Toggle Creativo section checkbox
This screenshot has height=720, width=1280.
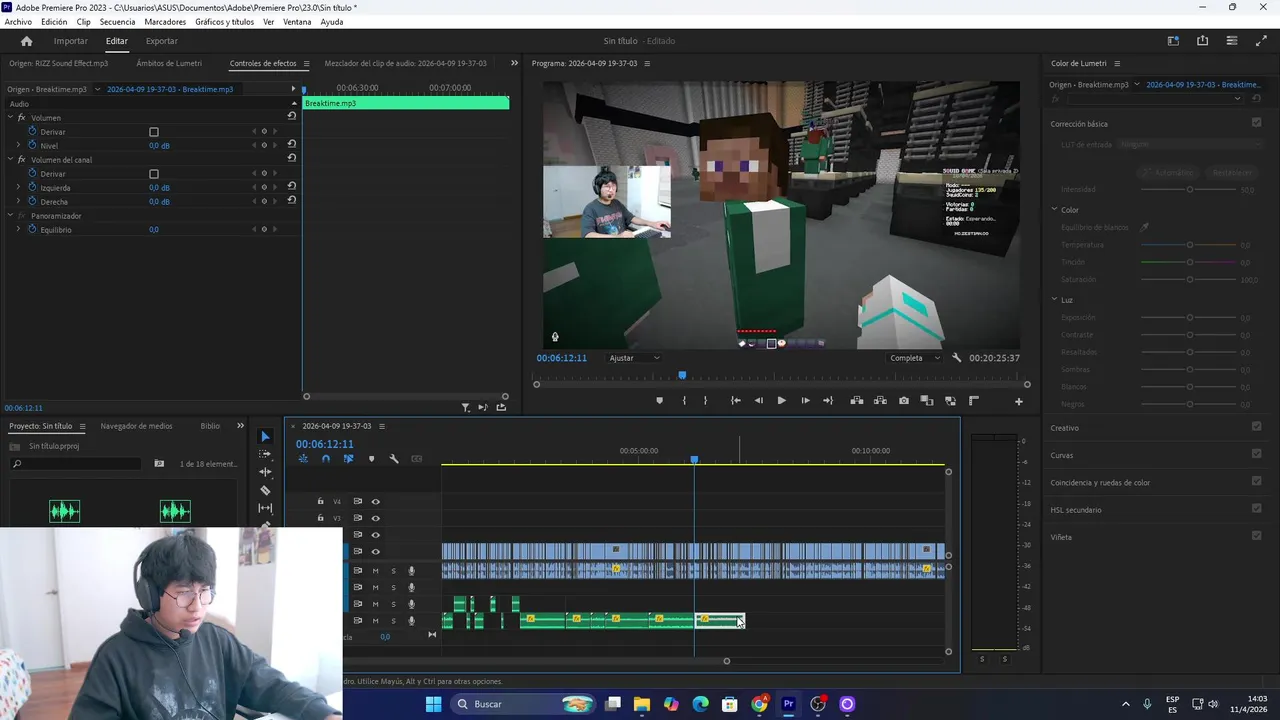pyautogui.click(x=1256, y=427)
